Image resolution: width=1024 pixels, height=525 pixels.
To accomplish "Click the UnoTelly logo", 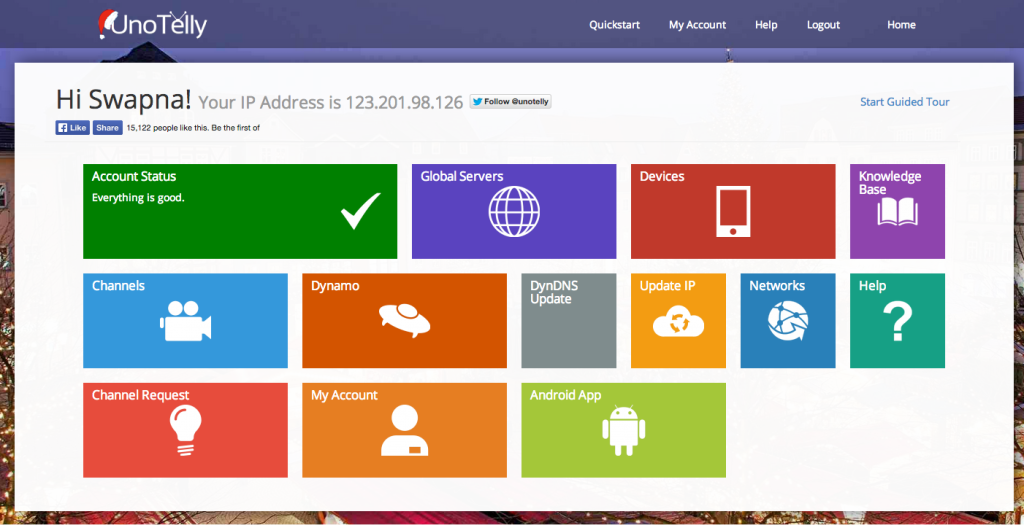I will click(152, 25).
